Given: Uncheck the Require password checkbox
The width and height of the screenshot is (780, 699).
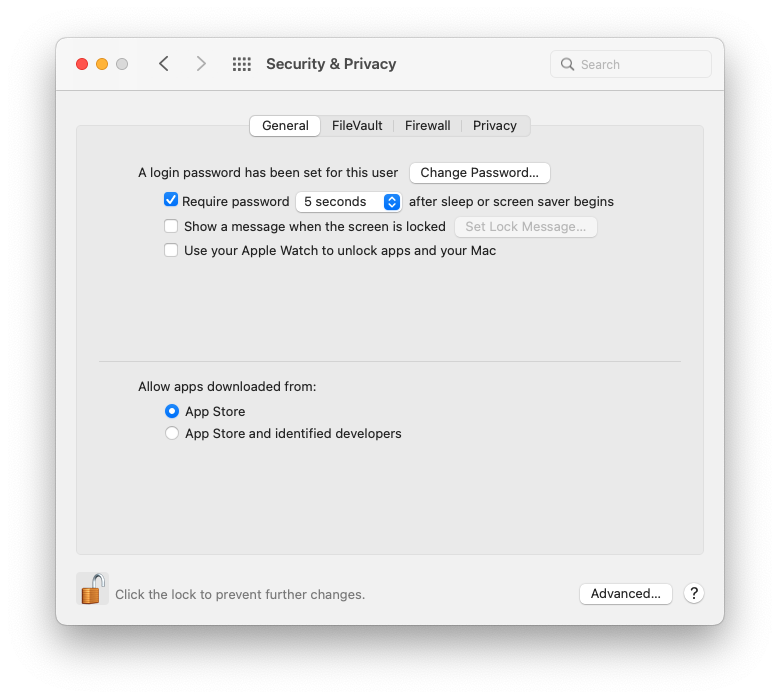Looking at the screenshot, I should pos(171,200).
